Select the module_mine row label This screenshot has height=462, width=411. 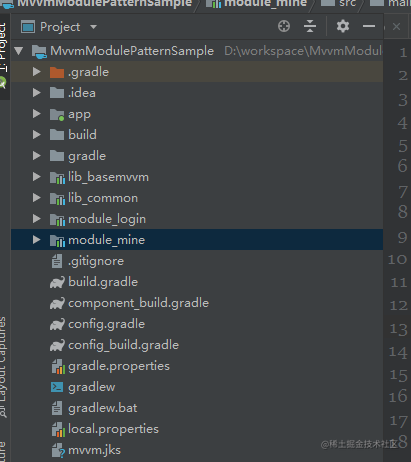pyautogui.click(x=106, y=240)
